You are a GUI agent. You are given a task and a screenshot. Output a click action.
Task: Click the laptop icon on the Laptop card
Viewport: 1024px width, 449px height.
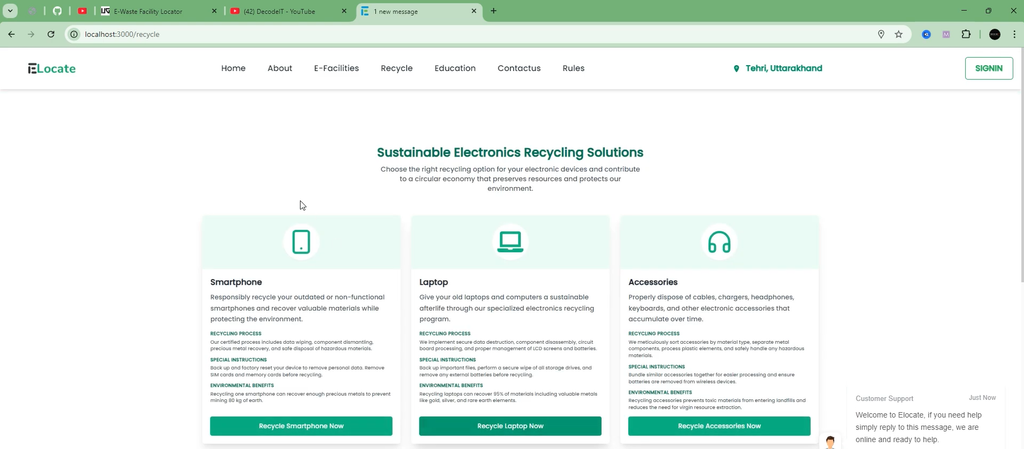(510, 242)
